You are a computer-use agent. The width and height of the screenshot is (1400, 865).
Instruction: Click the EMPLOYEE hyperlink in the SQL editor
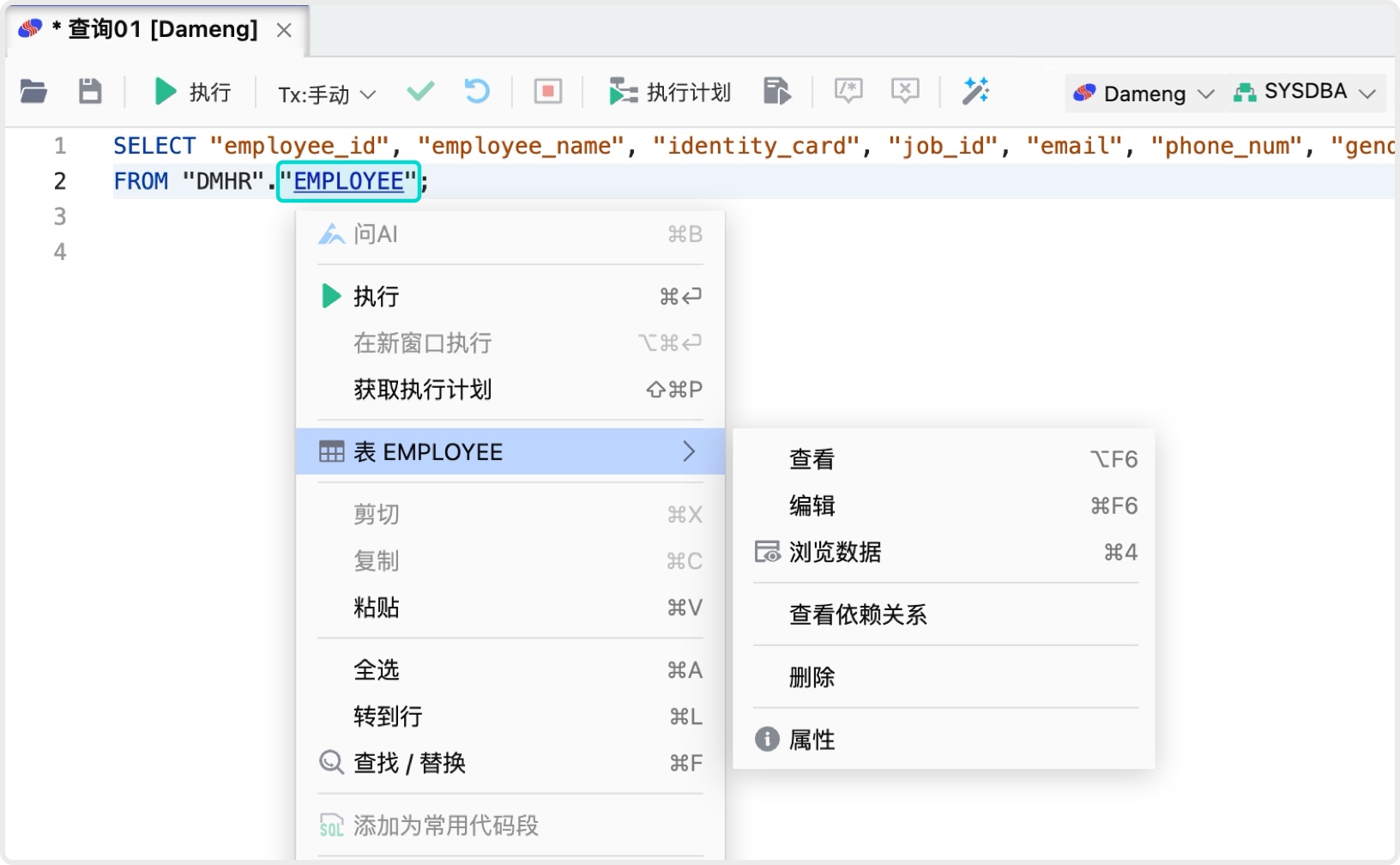[347, 181]
